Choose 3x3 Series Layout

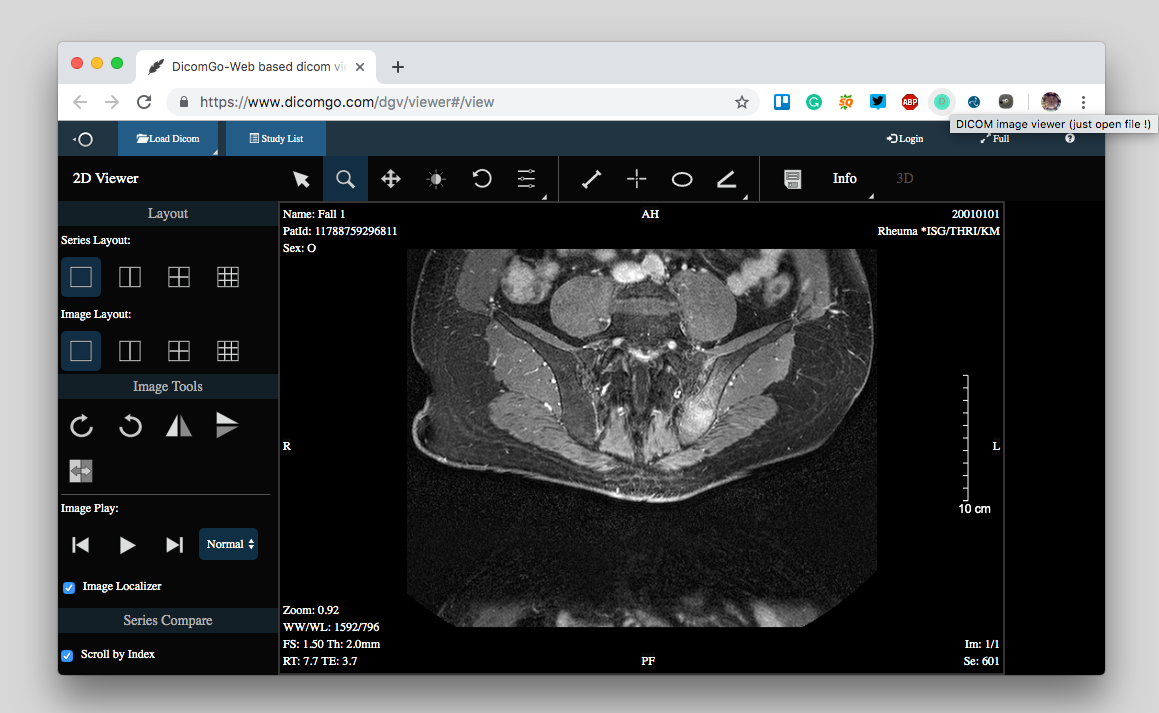coord(228,276)
